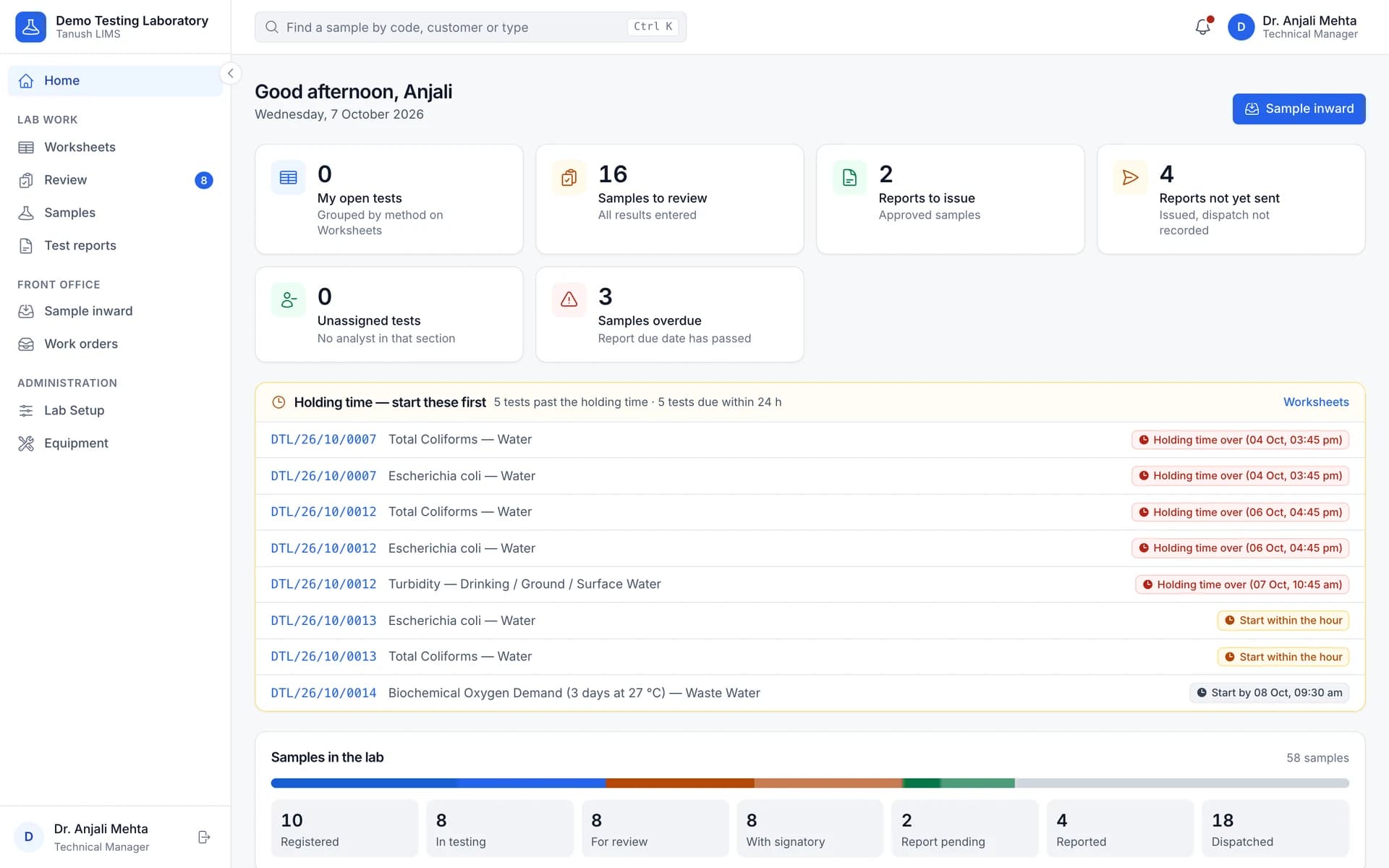The image size is (1389, 868).
Task: Click the "Start by 08 Oct, 09:30 am" tag
Action: pos(1269,693)
